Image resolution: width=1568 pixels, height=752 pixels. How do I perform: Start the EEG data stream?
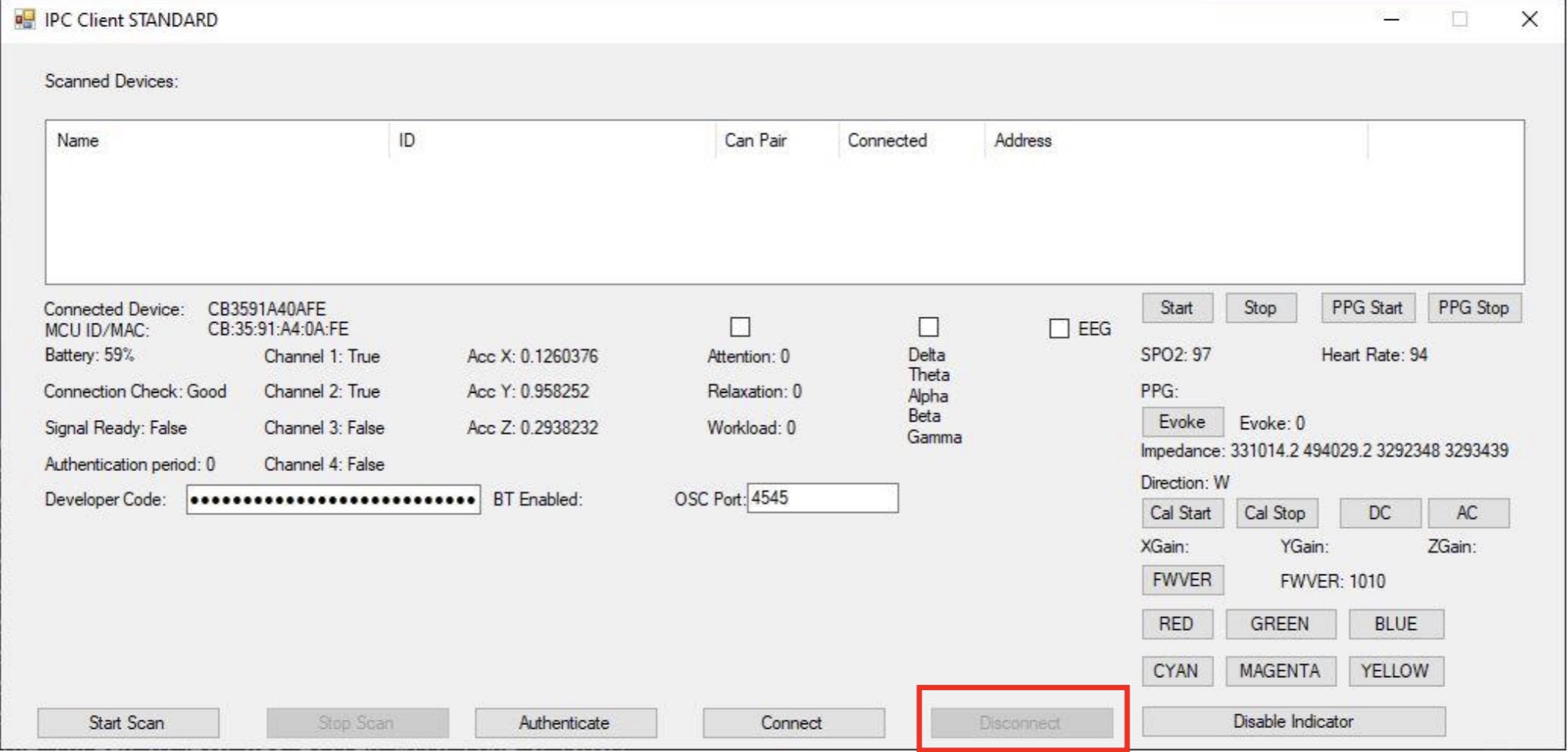[x=1176, y=307]
